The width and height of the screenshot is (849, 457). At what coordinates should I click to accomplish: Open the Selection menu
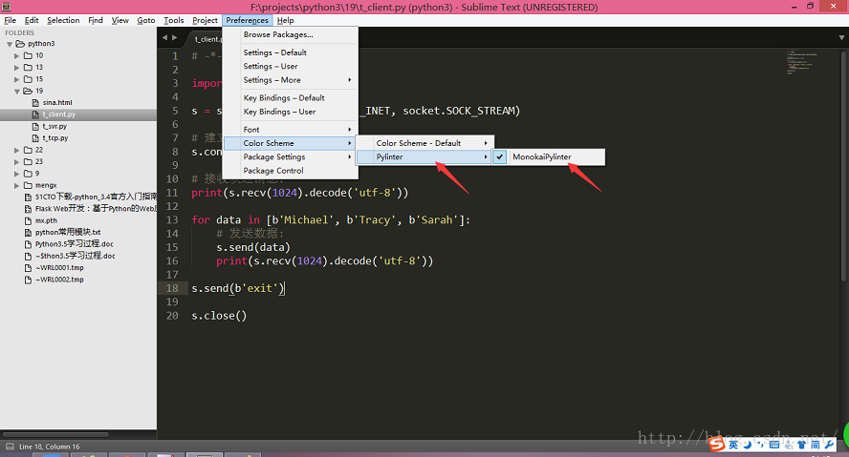[63, 21]
